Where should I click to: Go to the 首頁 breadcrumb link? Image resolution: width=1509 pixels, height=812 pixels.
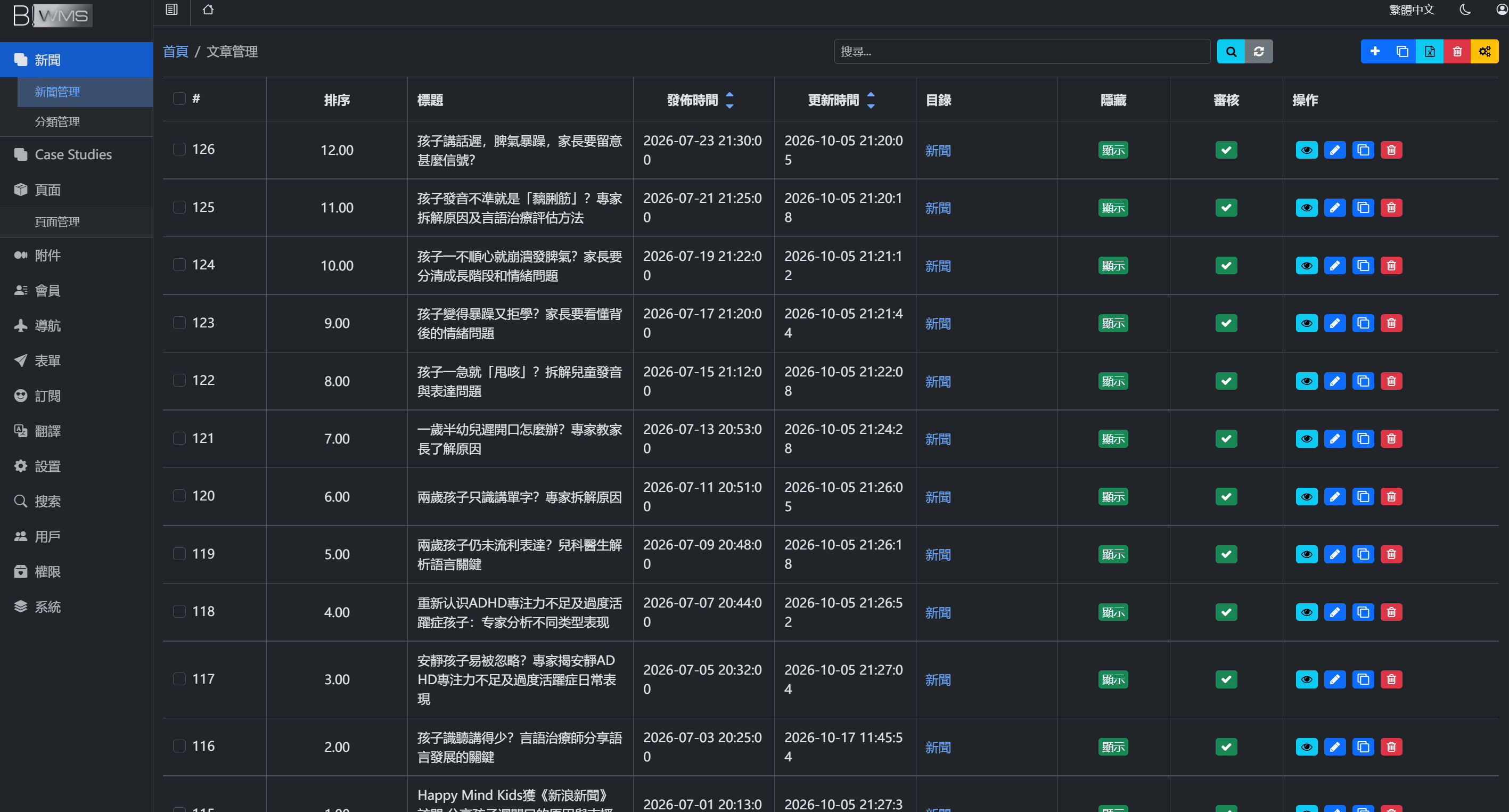tap(175, 52)
